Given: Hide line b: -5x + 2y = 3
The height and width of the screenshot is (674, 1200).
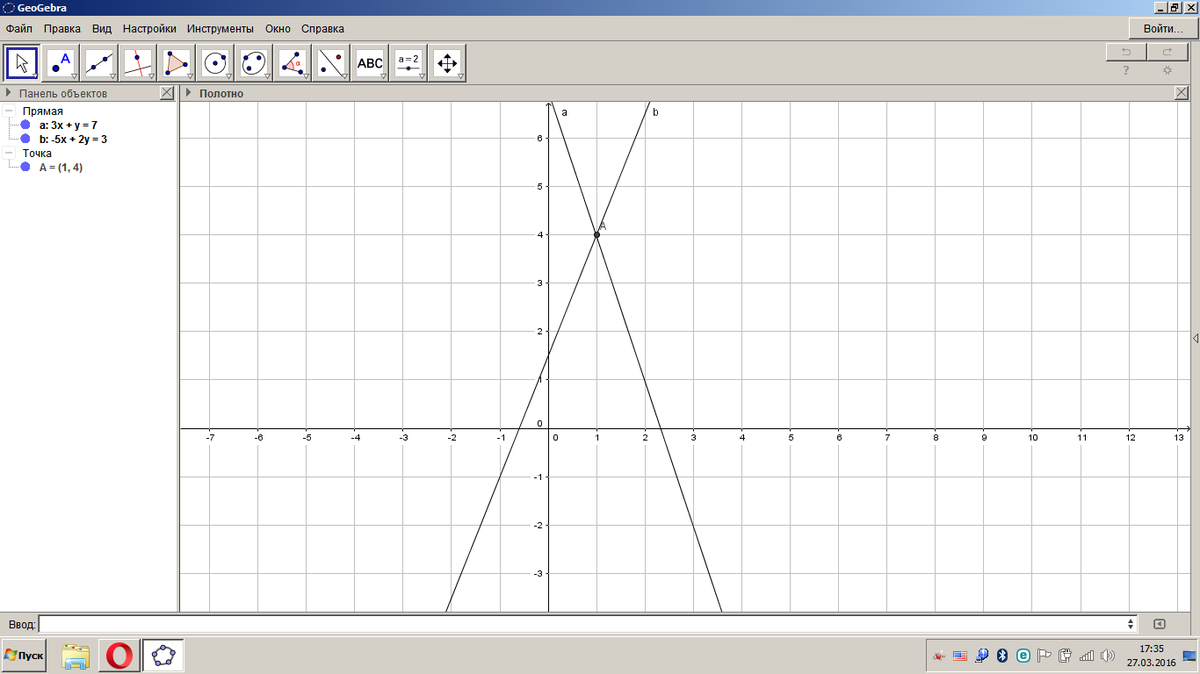Looking at the screenshot, I should tap(25, 139).
